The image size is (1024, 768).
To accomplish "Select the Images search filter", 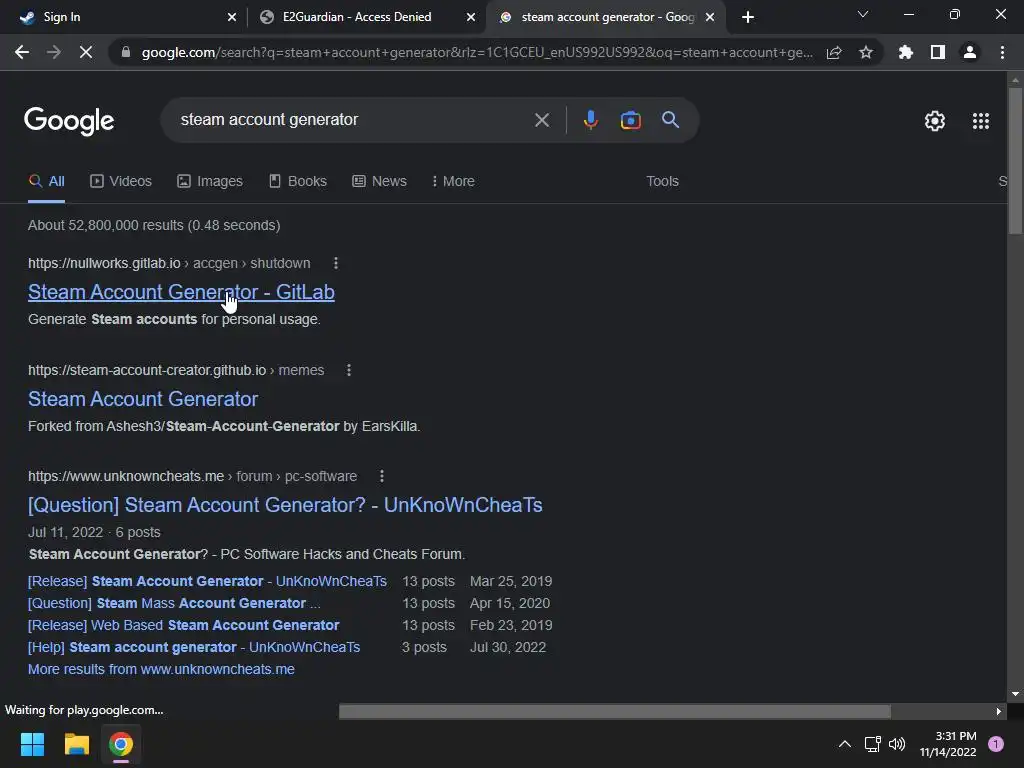I will point(210,182).
